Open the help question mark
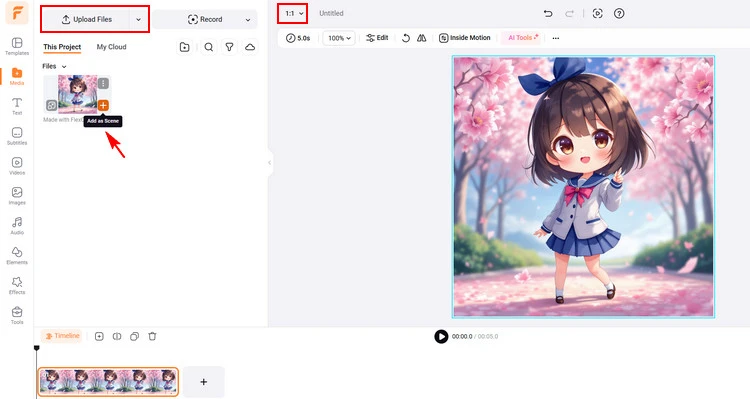 [619, 13]
